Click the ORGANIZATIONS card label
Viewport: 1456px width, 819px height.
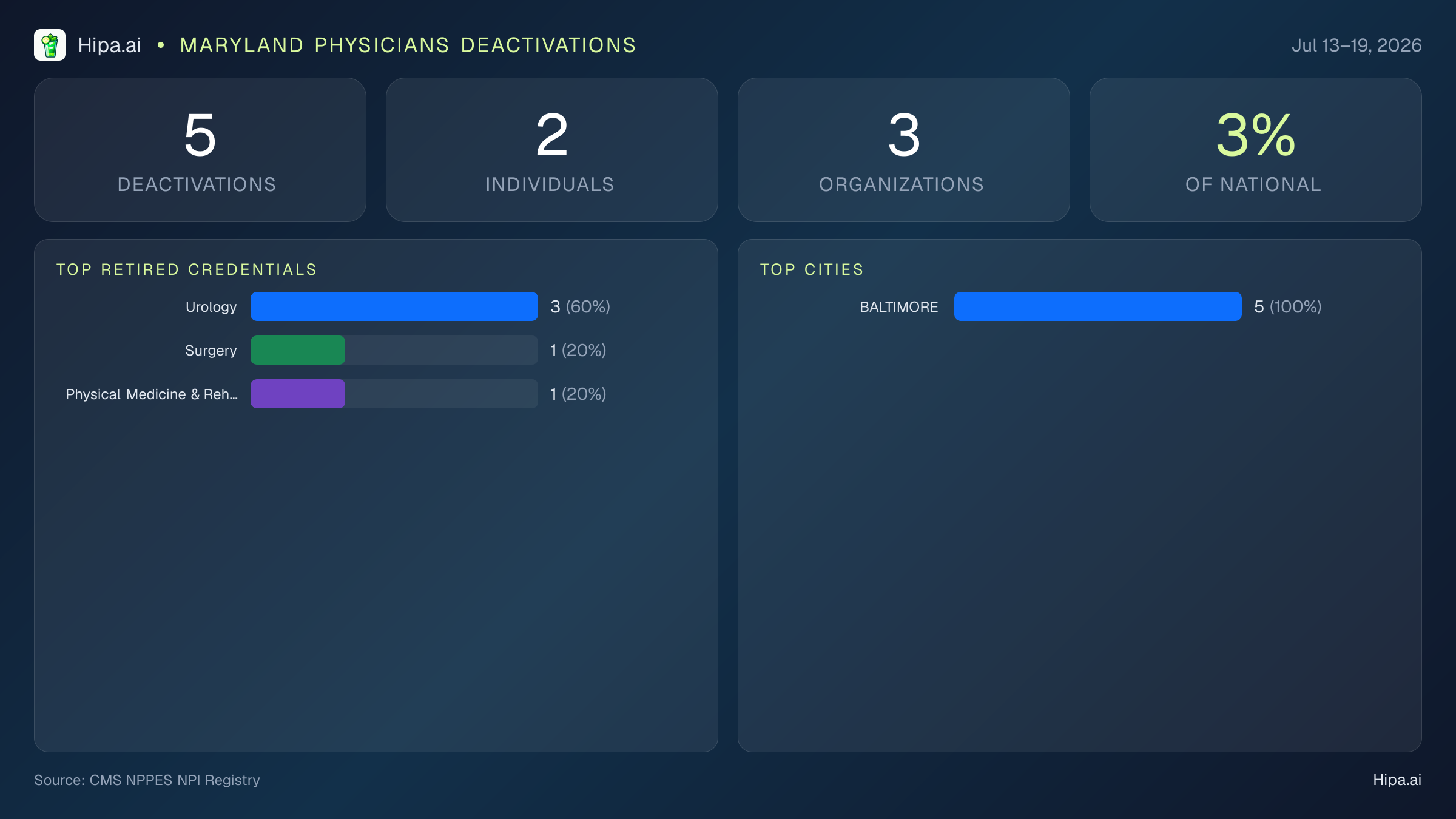[x=902, y=184]
